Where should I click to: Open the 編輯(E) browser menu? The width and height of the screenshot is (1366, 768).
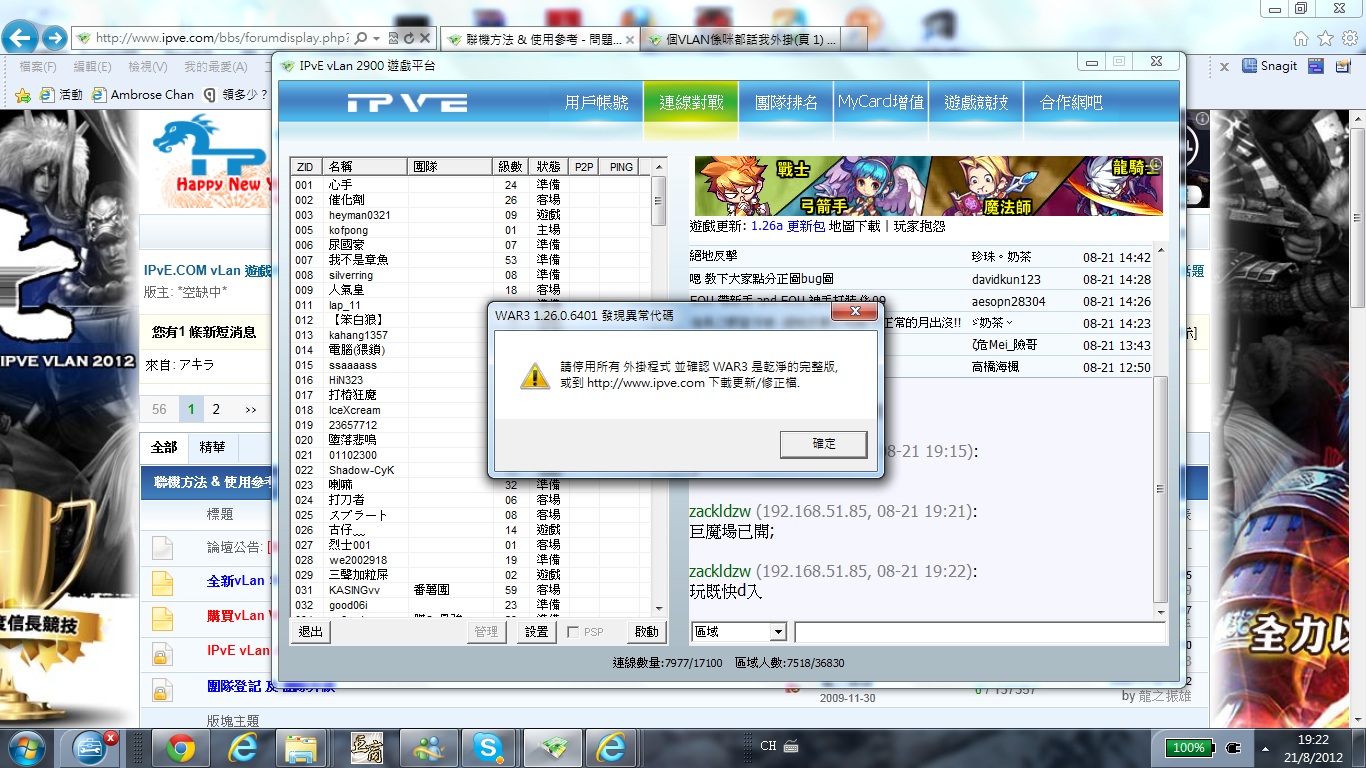click(92, 67)
